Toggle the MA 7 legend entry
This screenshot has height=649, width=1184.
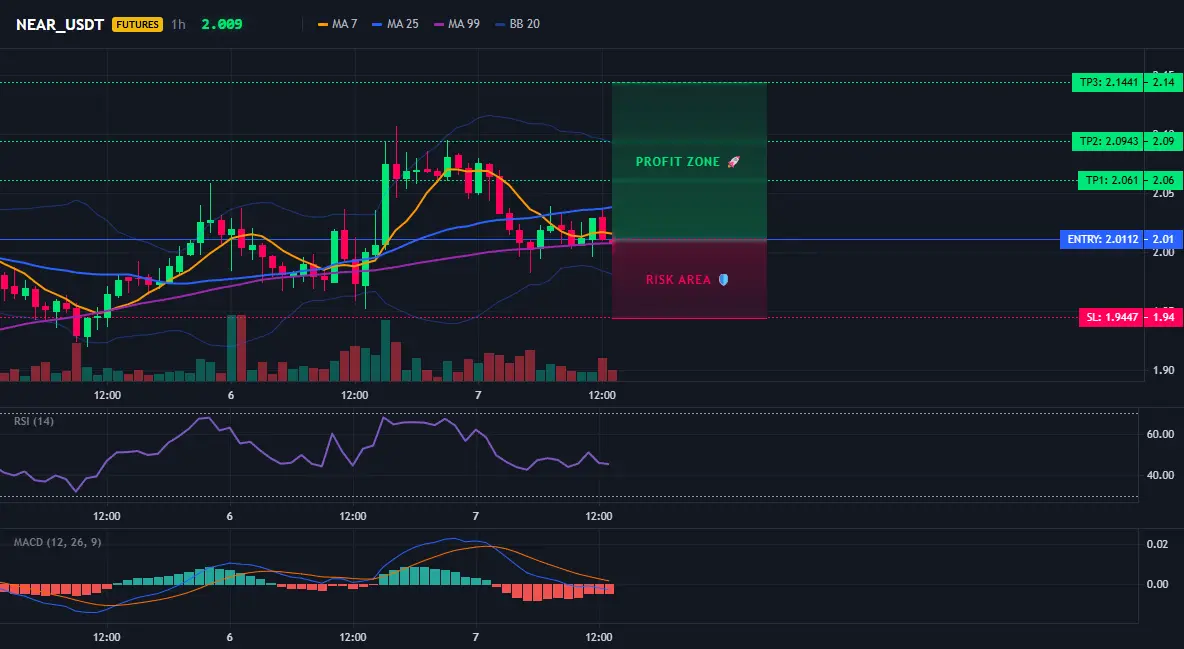[338, 24]
